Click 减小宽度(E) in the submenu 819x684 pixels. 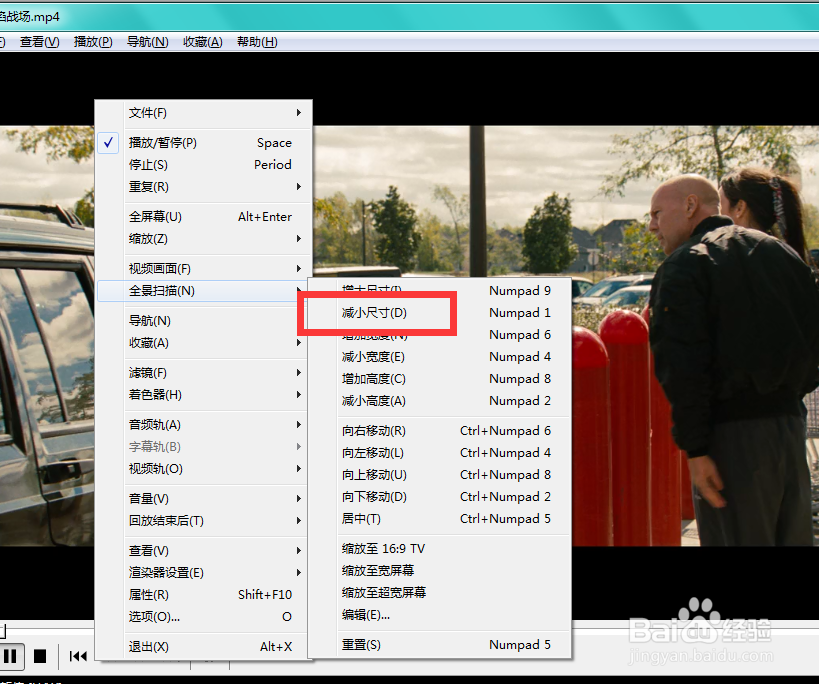coord(440,357)
